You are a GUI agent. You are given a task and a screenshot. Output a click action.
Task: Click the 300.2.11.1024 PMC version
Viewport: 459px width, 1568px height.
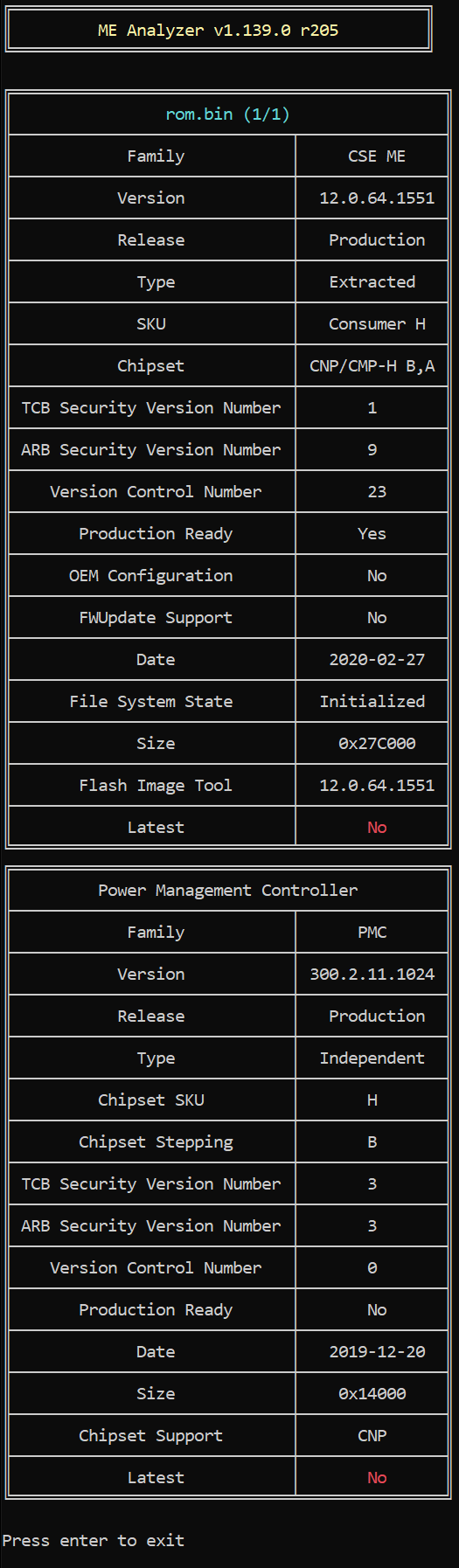[x=372, y=975]
